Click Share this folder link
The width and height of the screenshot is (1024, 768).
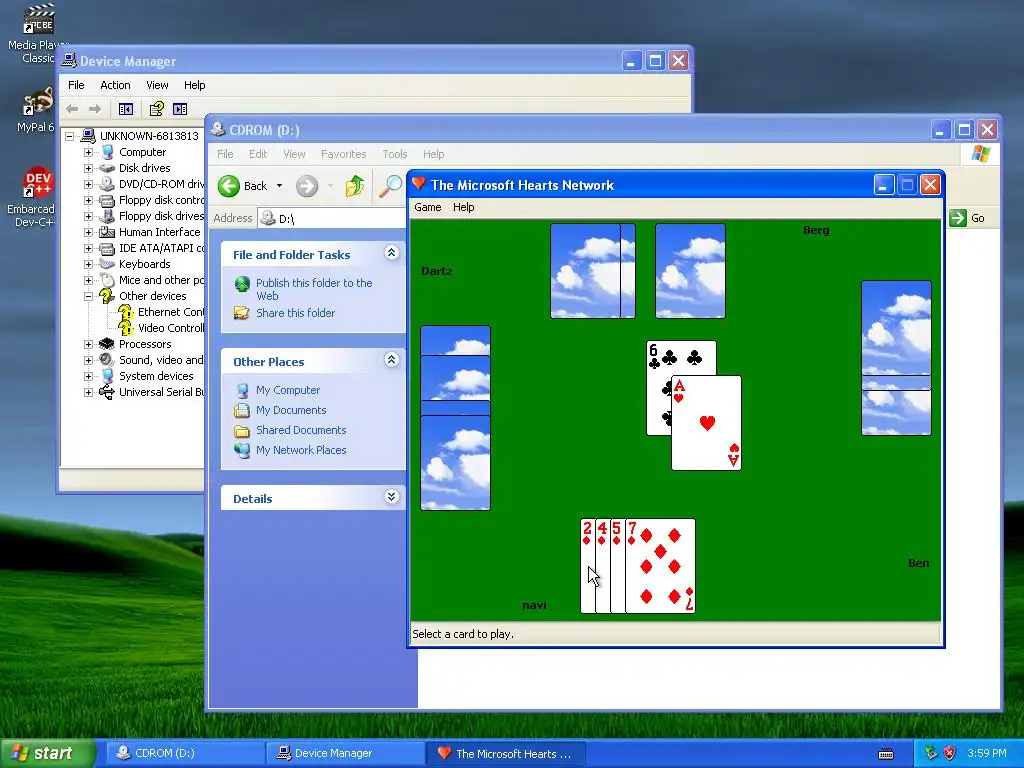click(295, 313)
